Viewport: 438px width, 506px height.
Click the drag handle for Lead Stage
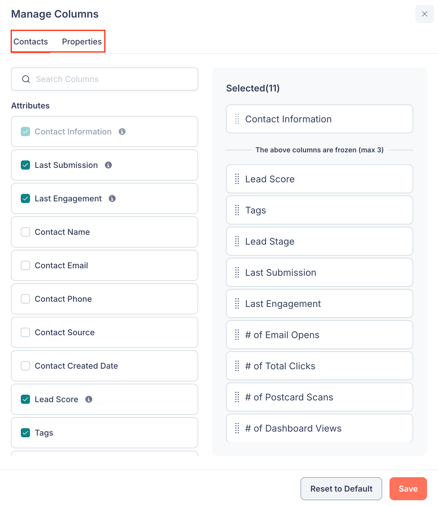[x=237, y=241]
